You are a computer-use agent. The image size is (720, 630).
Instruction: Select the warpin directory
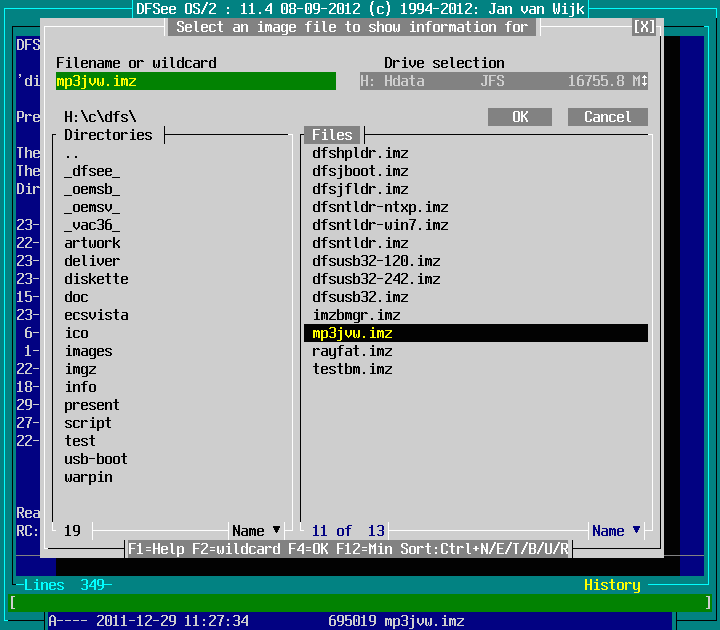(x=88, y=477)
